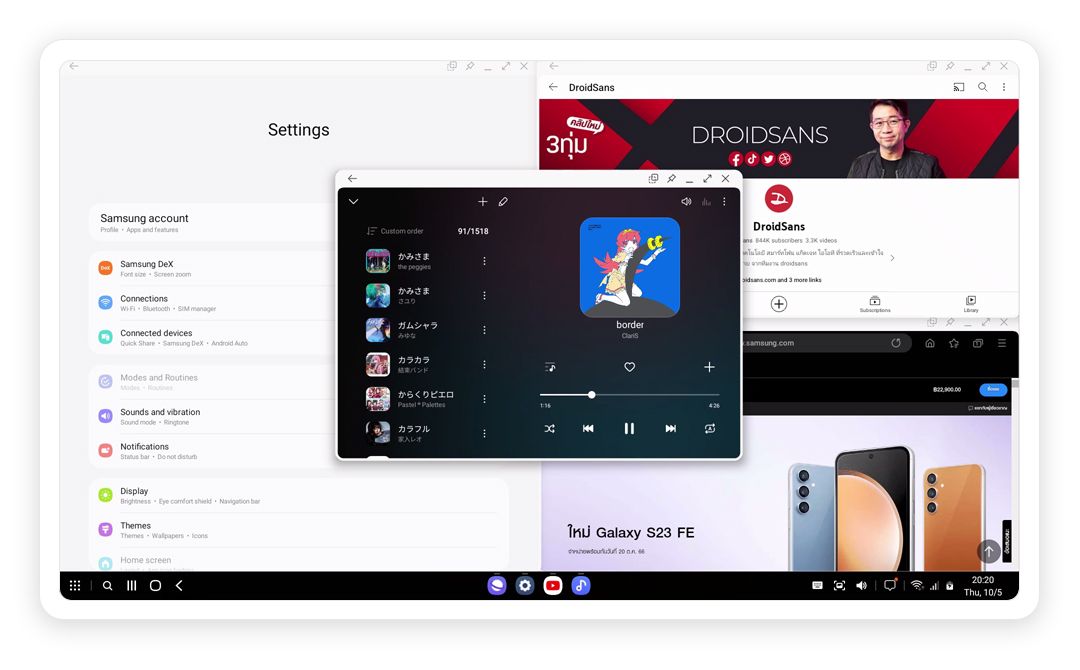Open YouTube from the taskbar
This screenshot has height=670, width=1080.
(x=553, y=585)
